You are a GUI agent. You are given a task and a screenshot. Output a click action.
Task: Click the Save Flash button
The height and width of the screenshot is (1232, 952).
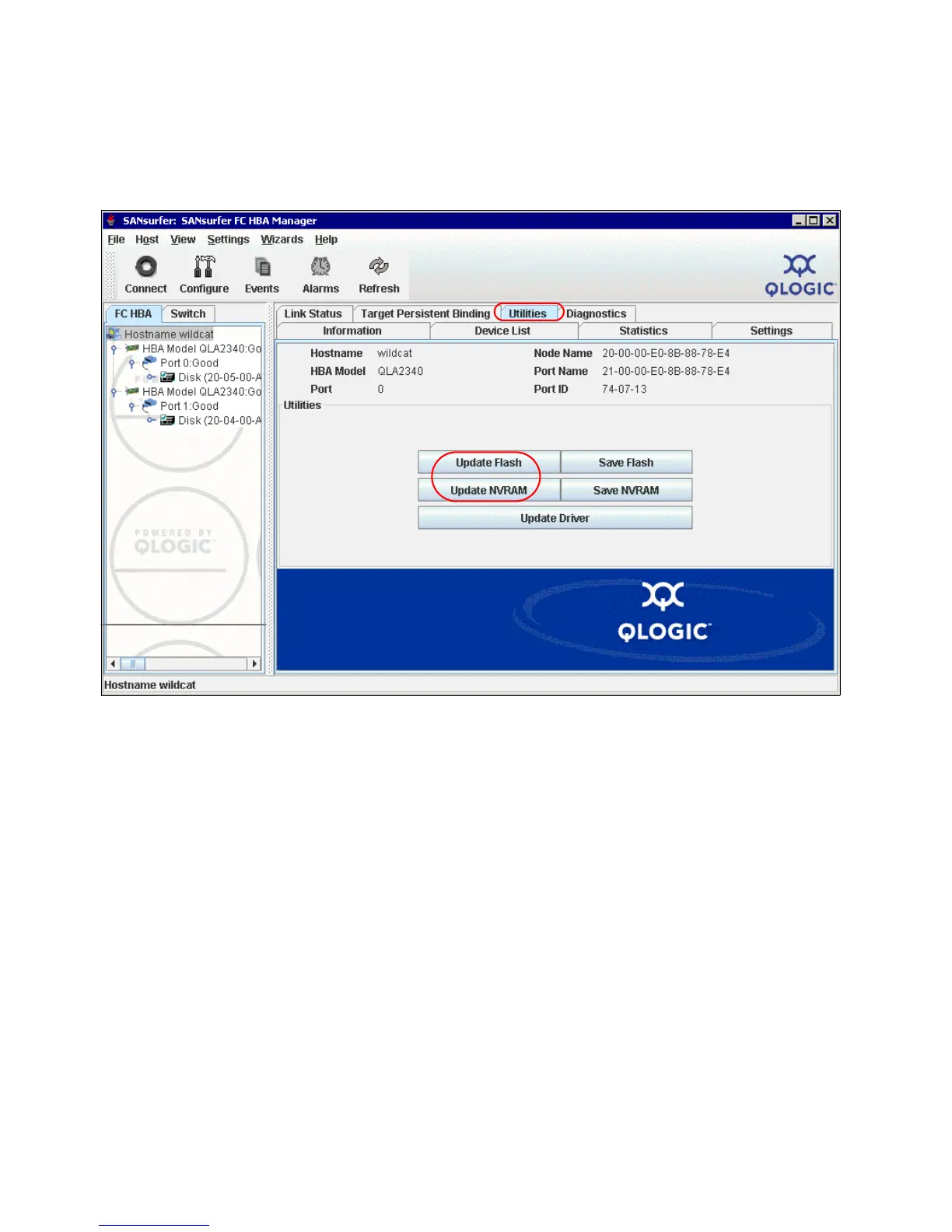pyautogui.click(x=626, y=462)
